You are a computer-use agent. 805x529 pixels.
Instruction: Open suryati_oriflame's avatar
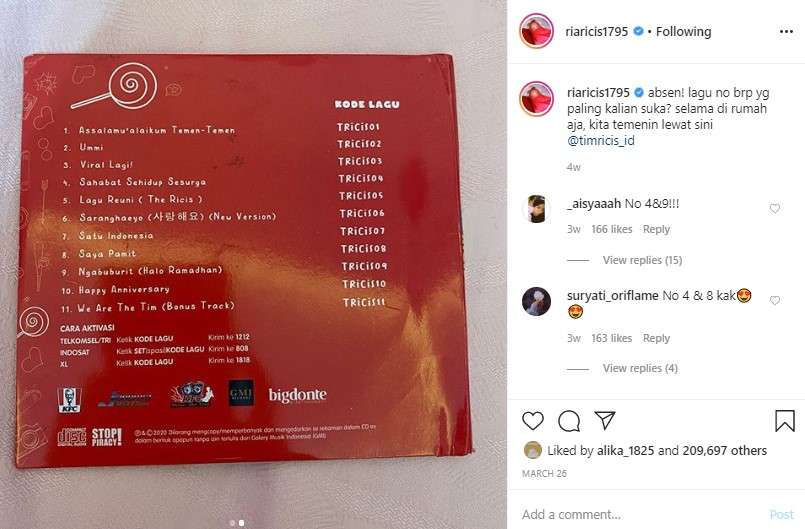(536, 301)
